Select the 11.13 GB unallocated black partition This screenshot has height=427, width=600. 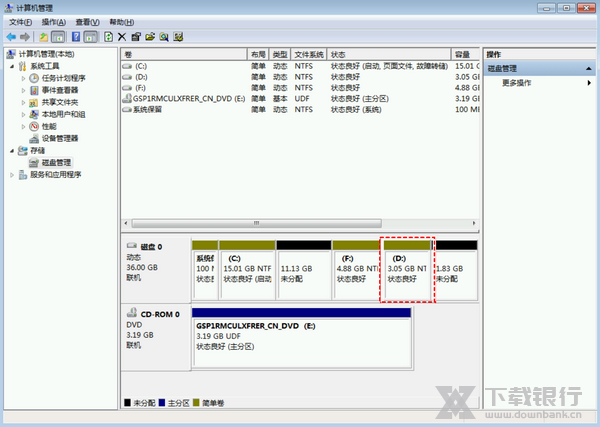(303, 270)
